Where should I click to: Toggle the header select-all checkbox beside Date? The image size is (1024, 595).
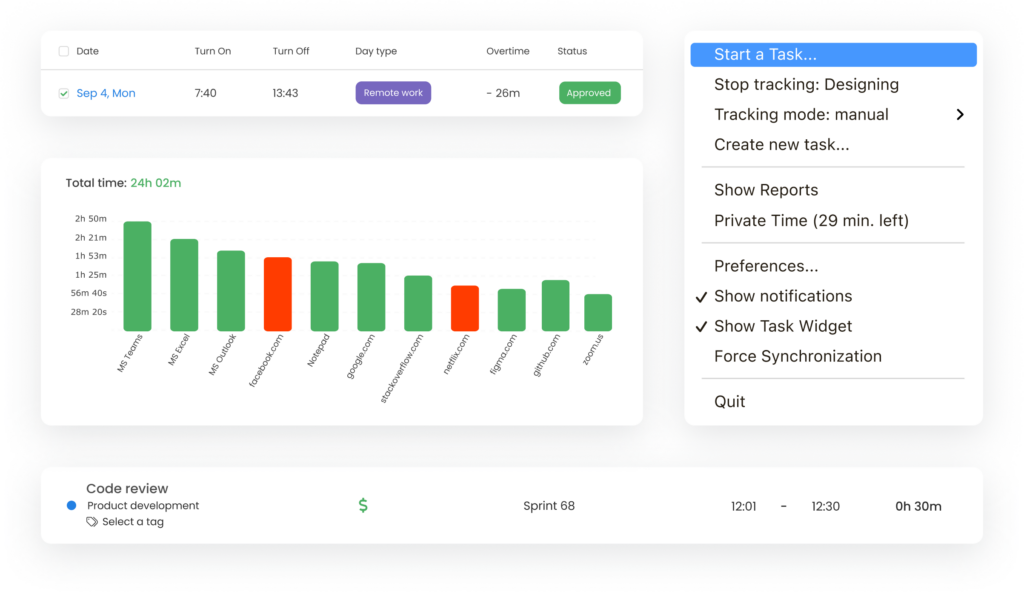[x=63, y=51]
